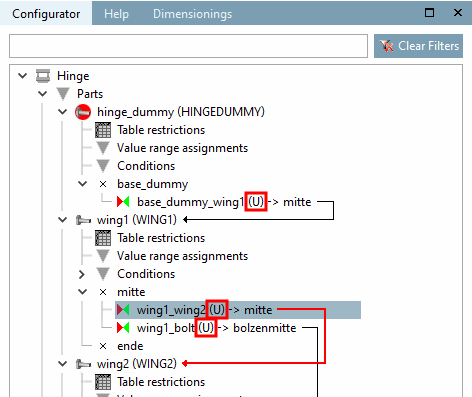Viewport: 472px width, 397px height.
Task: Click the Parts funnel icon
Action: pos(63,94)
